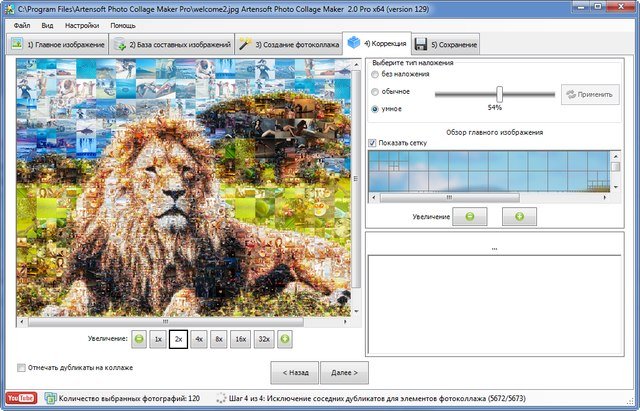
Task: Click the overlay strength slider handle at 54%
Action: point(499,94)
